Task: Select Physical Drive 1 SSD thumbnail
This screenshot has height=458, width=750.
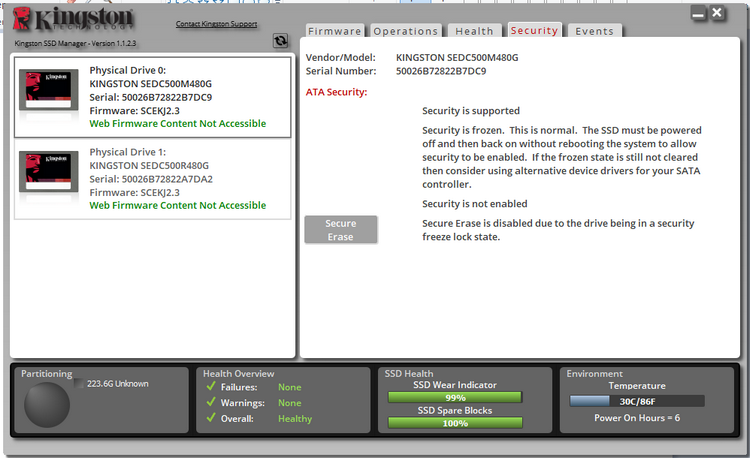Action: [48, 172]
